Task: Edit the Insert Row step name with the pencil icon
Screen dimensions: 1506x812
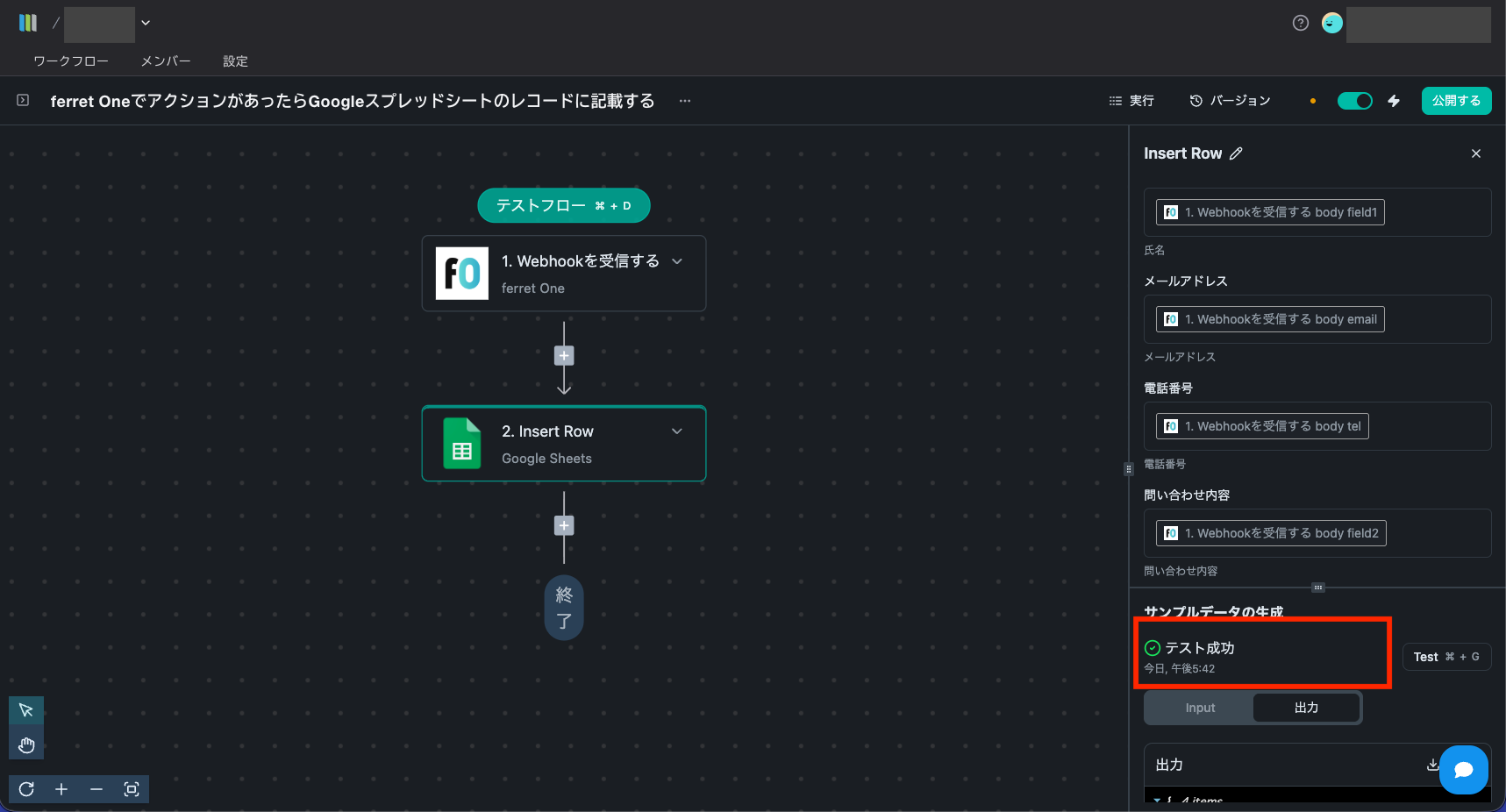Action: (x=1236, y=153)
